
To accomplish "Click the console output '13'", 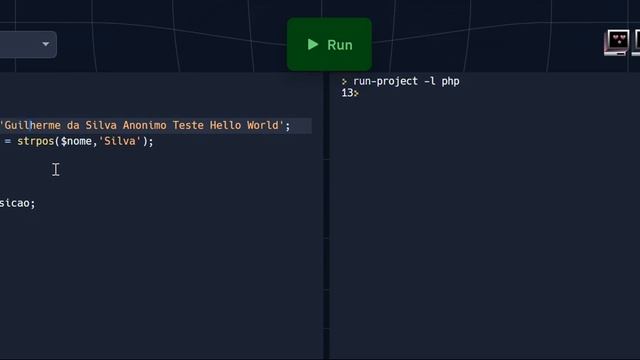I will [x=347, y=93].
